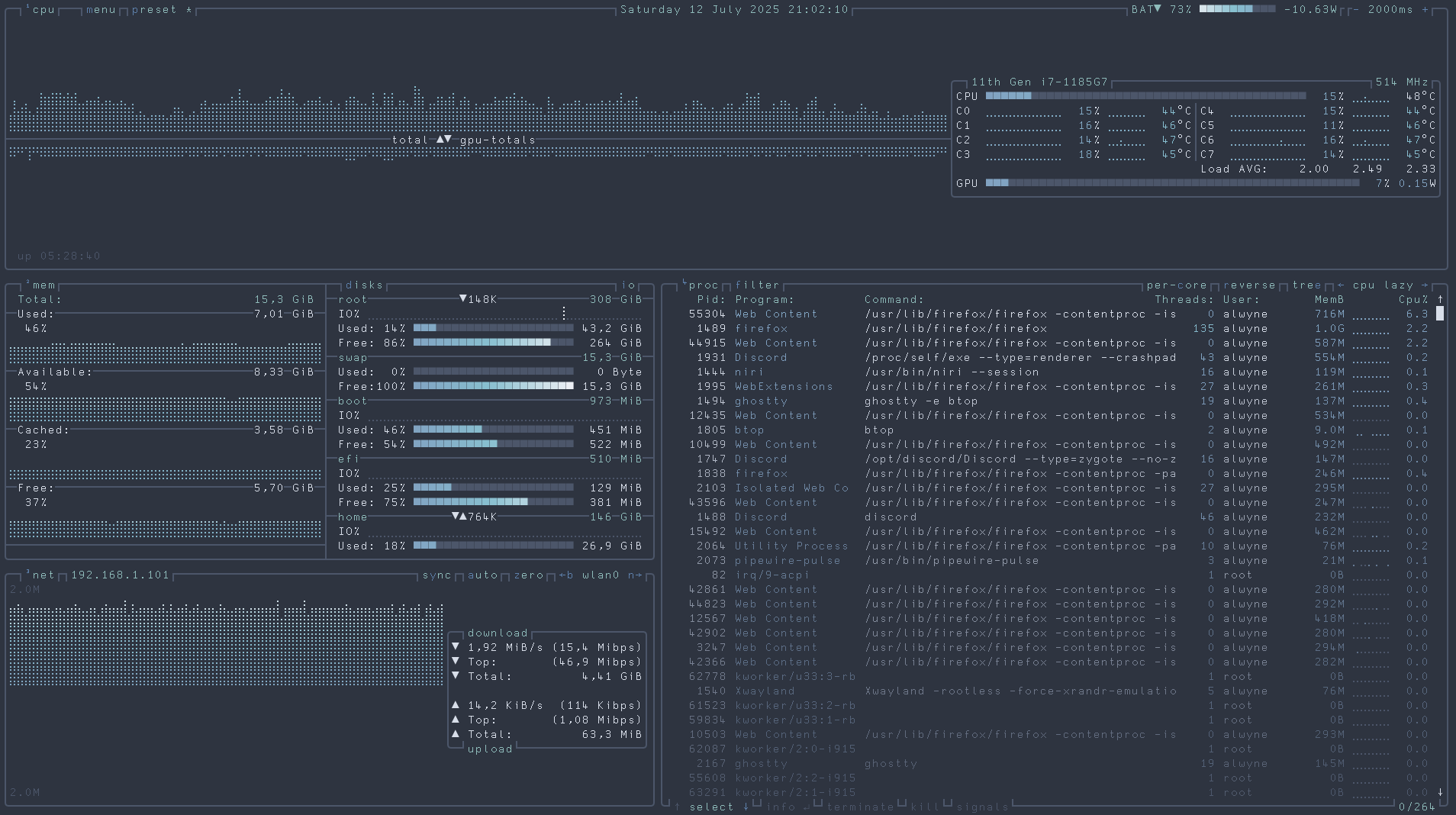
Task: Click the terminate button
Action: click(860, 807)
